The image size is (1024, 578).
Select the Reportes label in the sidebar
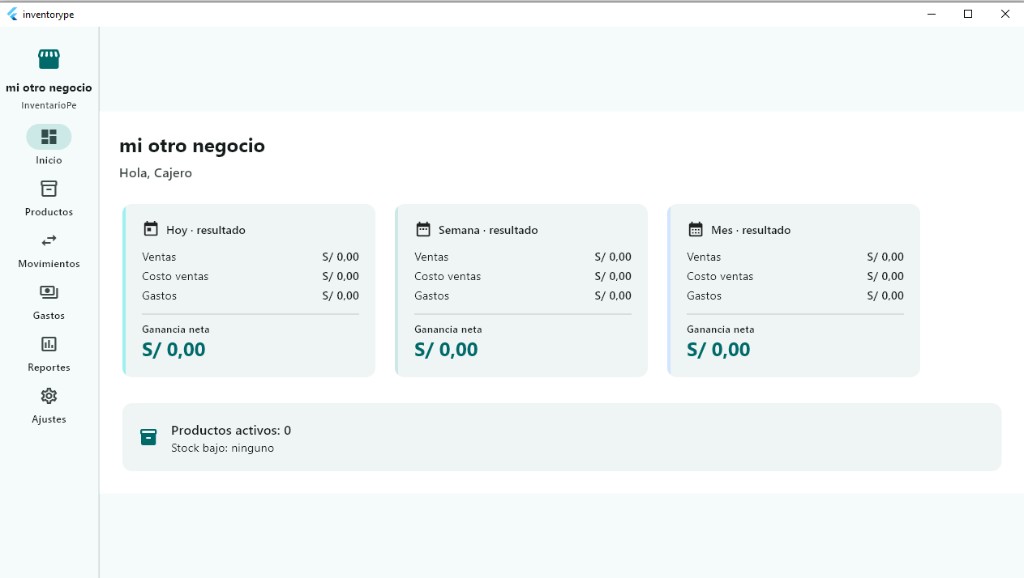[49, 367]
